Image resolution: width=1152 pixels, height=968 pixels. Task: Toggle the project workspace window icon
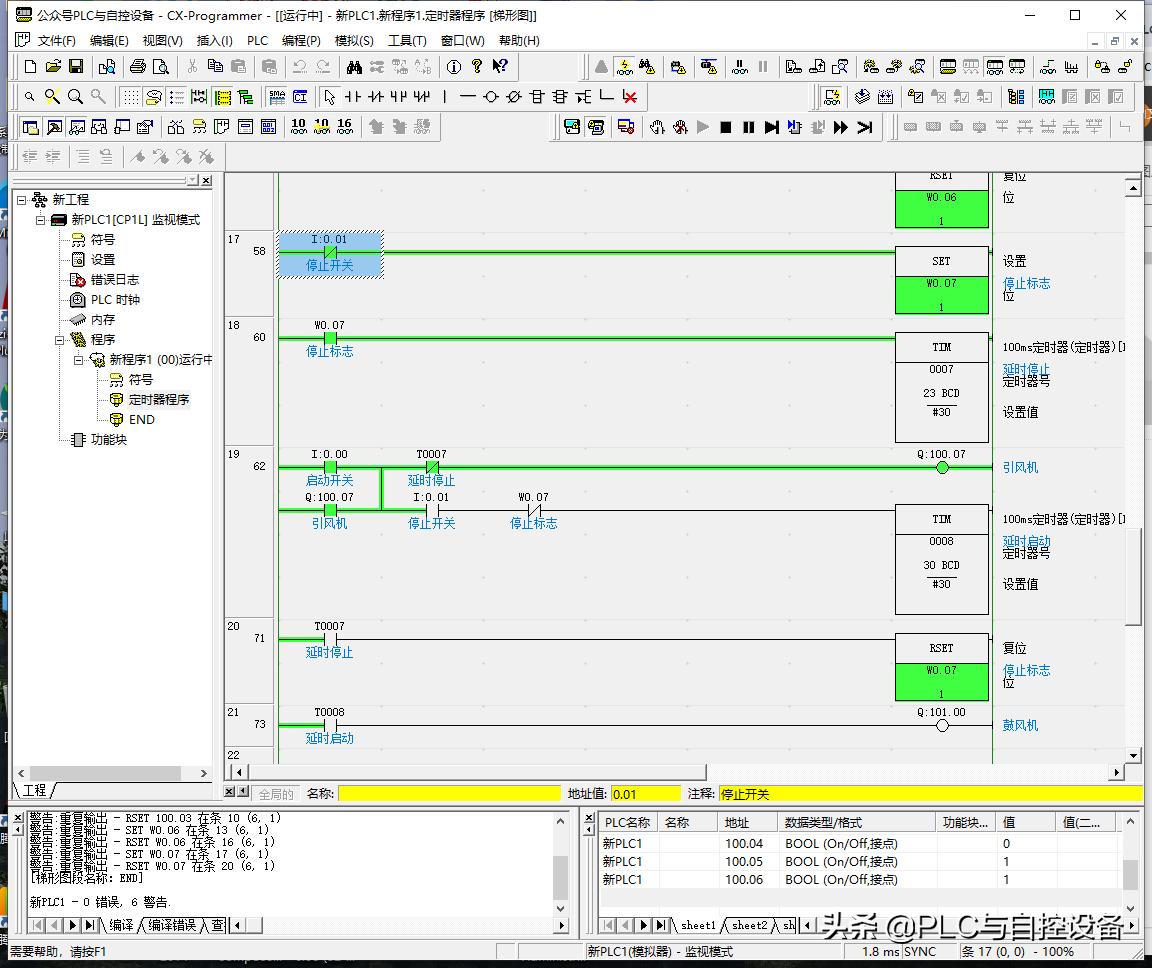point(30,127)
